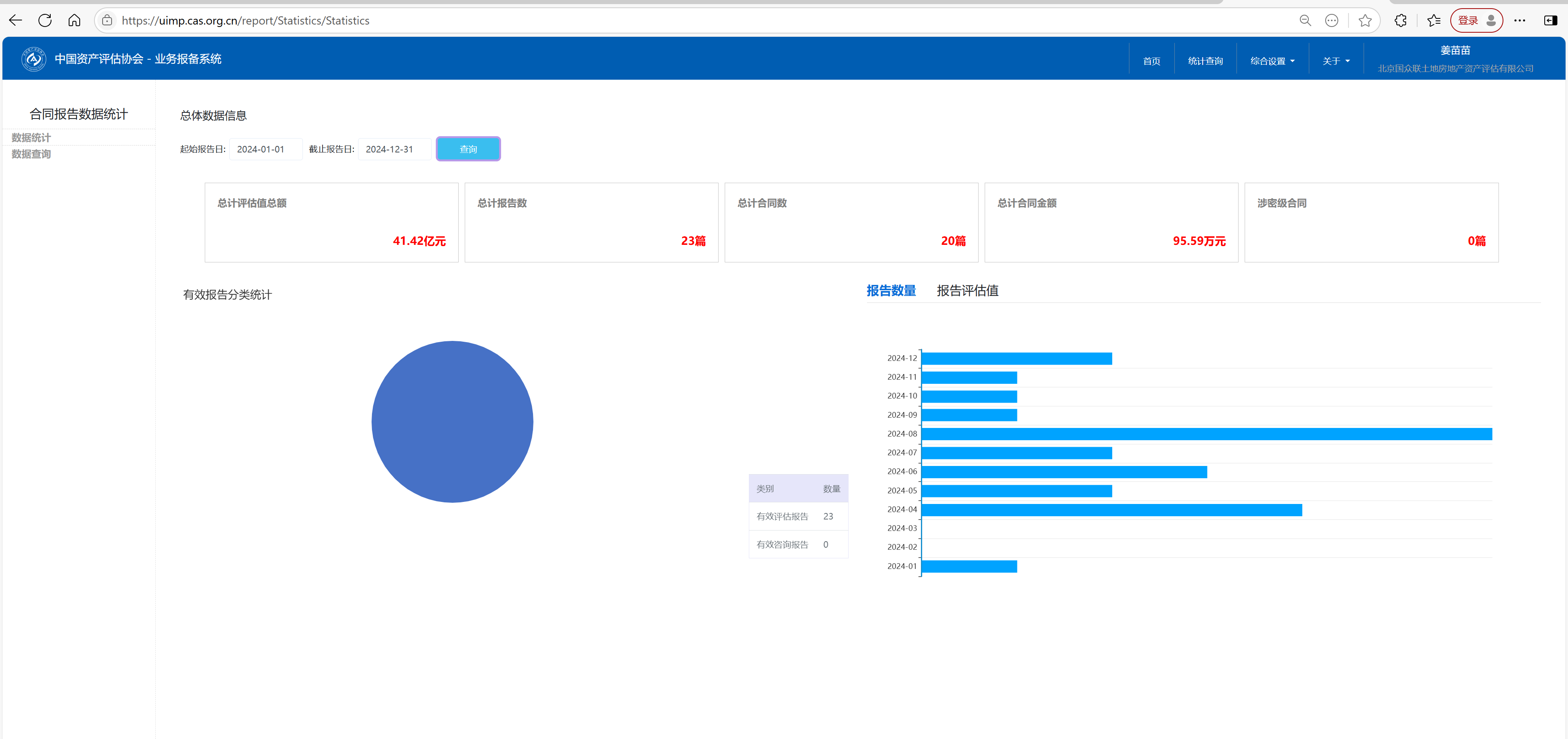The image size is (1568, 739).
Task: Open browser settings three-dots menu
Action: click(1519, 21)
